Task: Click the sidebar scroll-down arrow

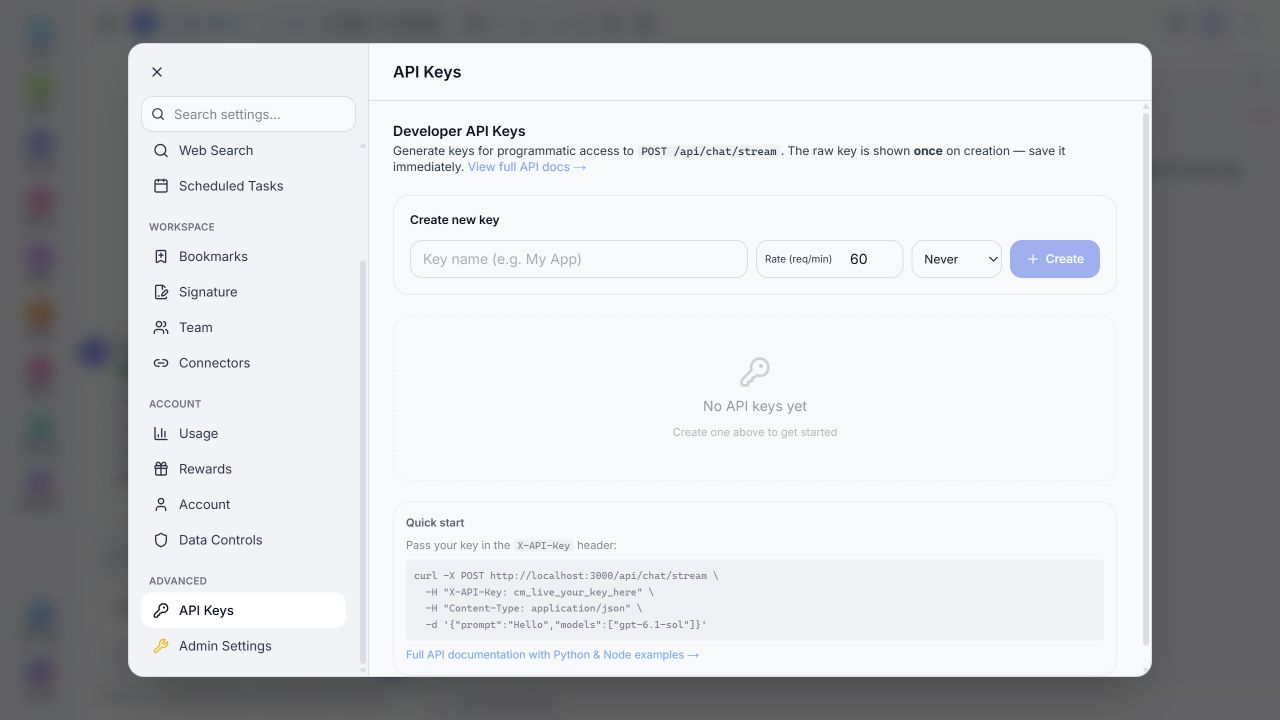Action: click(363, 670)
